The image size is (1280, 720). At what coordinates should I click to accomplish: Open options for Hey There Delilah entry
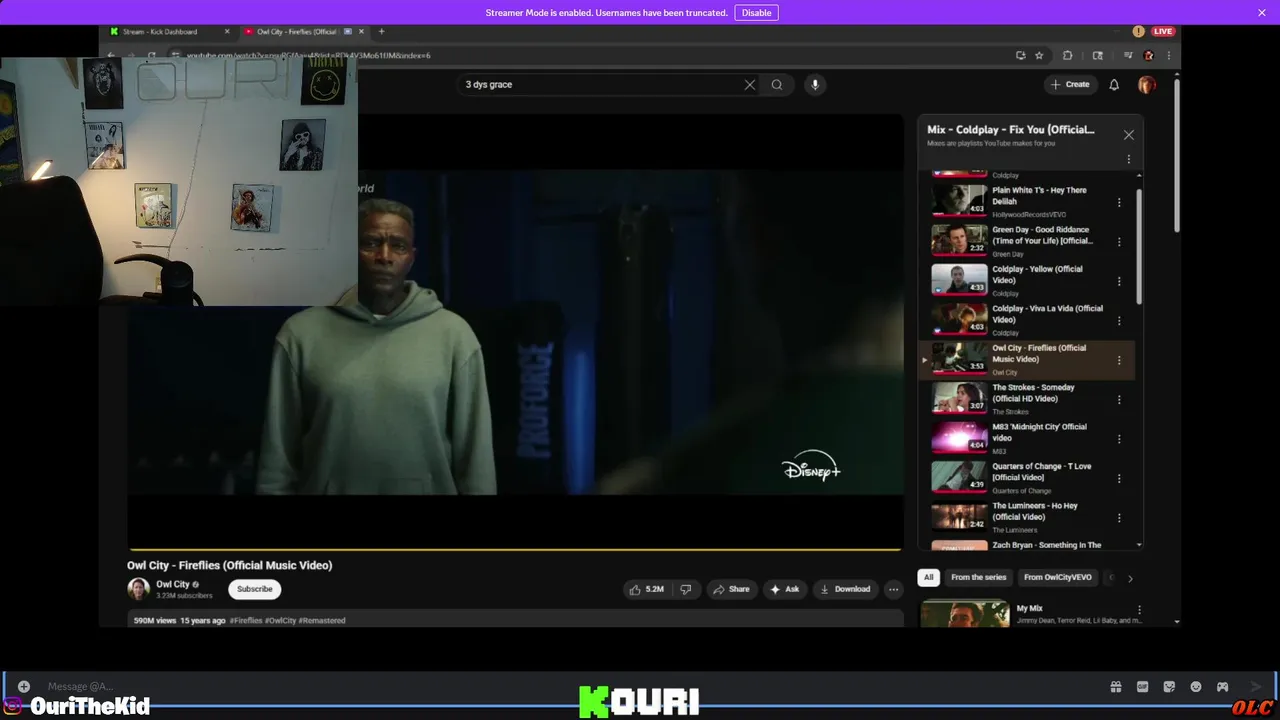click(1119, 202)
